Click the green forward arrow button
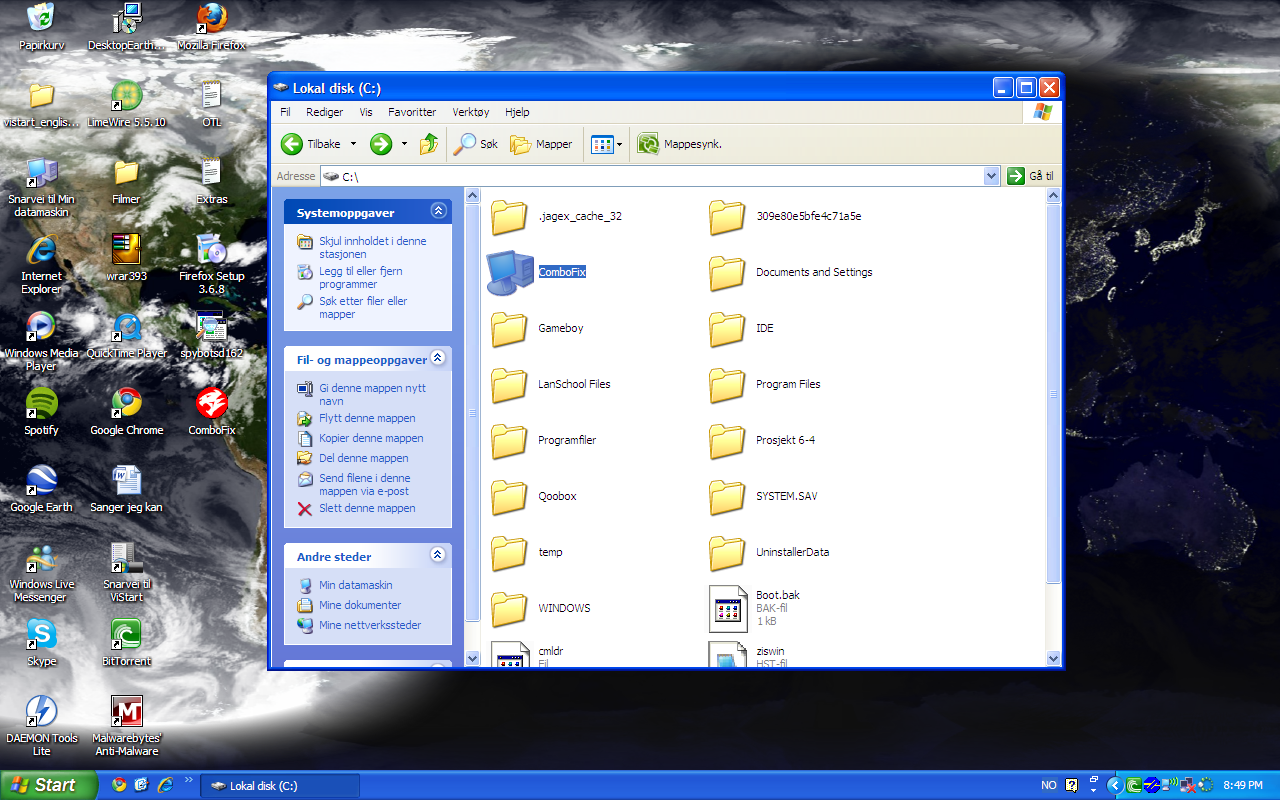 click(381, 144)
